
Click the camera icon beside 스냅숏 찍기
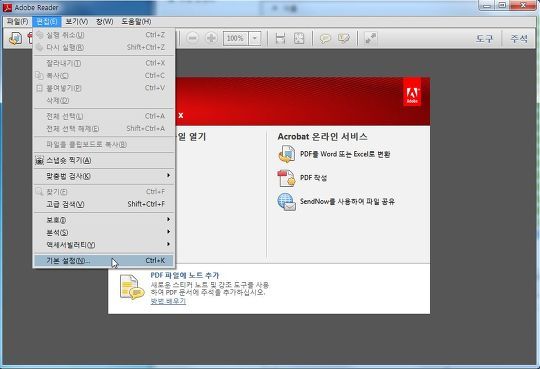pyautogui.click(x=40, y=161)
